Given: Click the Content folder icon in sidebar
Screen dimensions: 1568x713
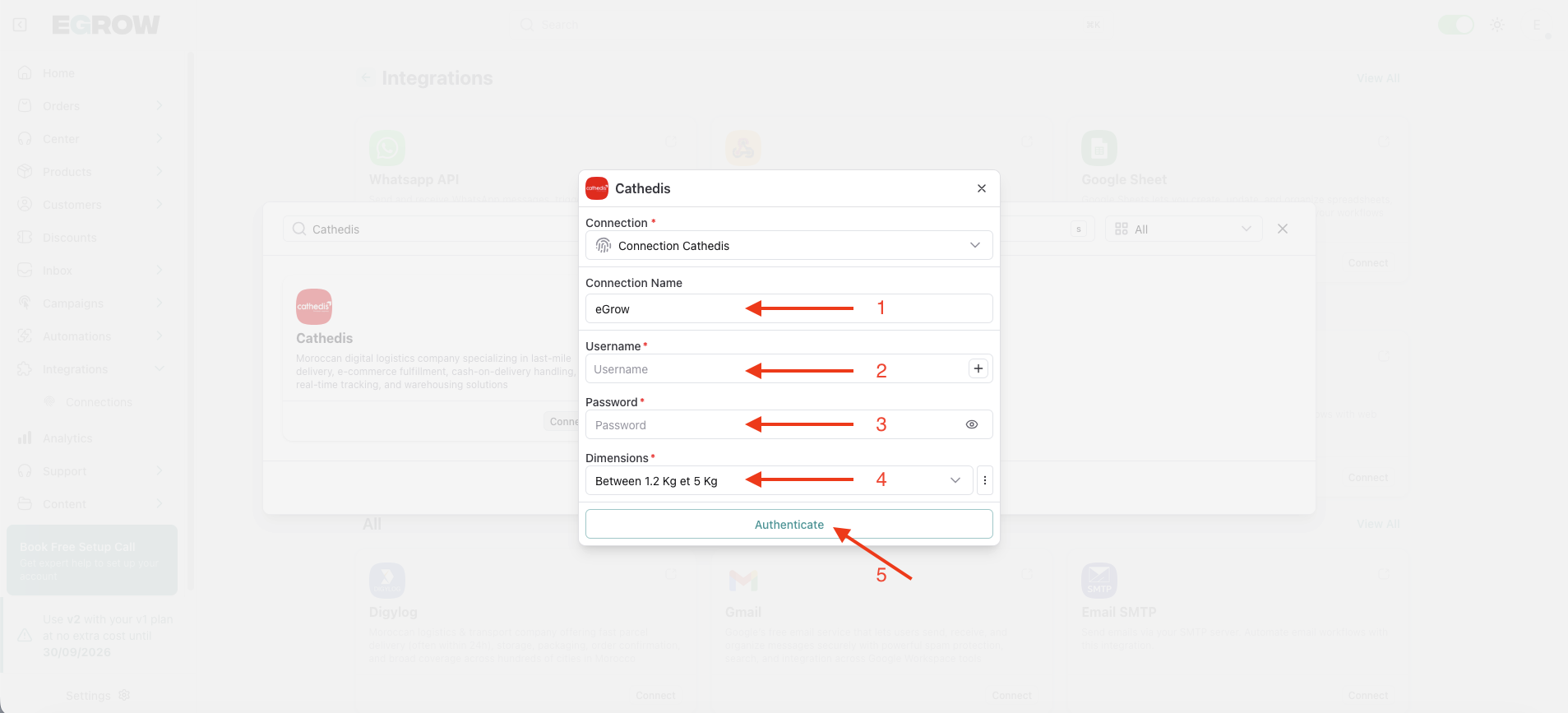Looking at the screenshot, I should tap(25, 504).
